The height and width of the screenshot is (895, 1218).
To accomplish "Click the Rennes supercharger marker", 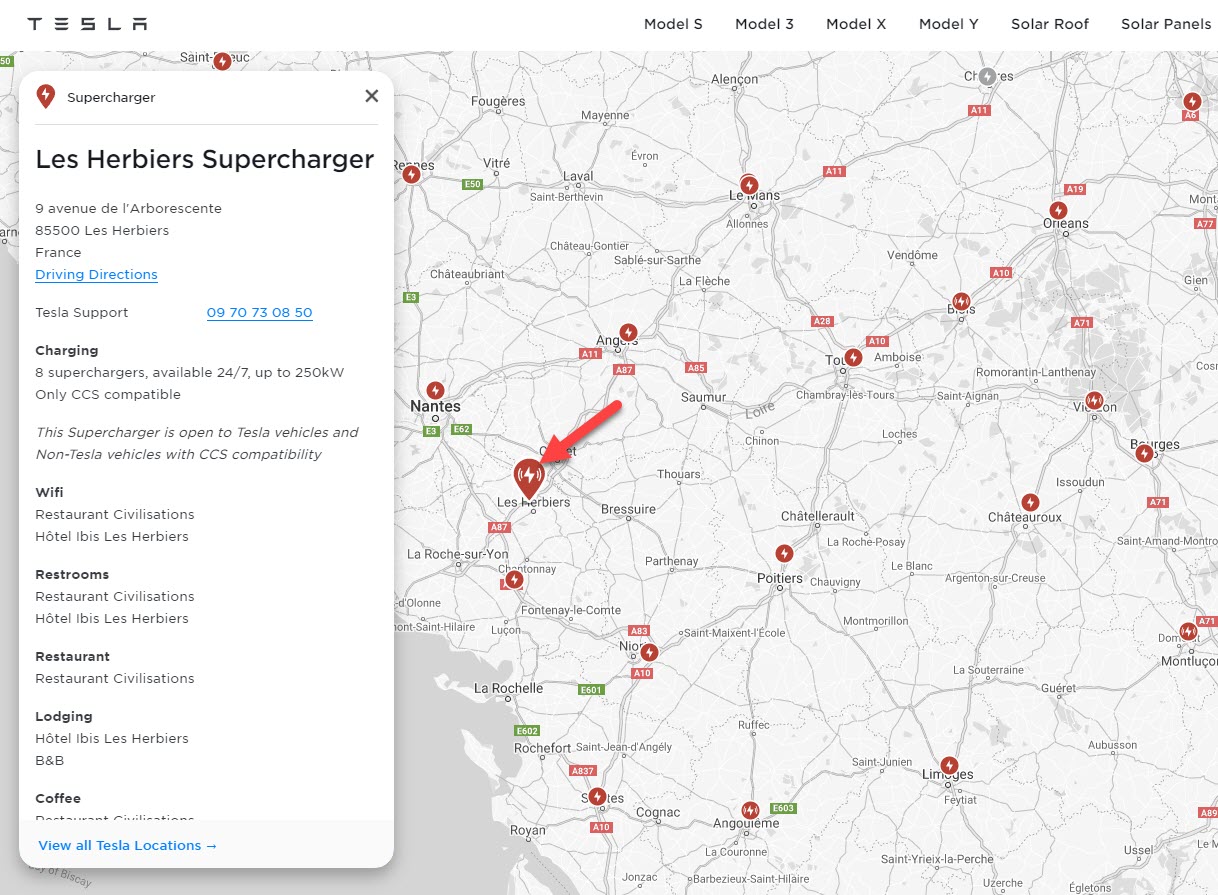I will pos(411,173).
